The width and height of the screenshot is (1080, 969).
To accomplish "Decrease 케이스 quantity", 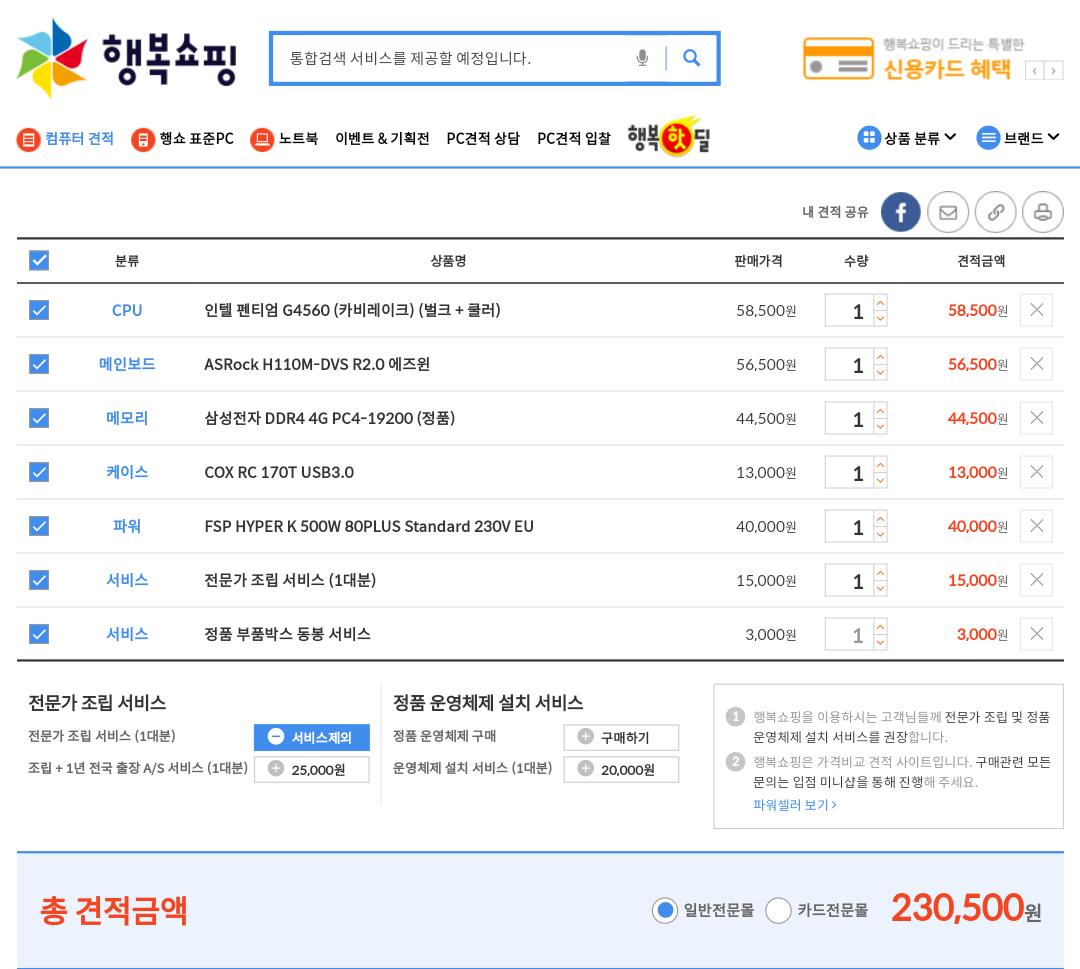I will 880,481.
